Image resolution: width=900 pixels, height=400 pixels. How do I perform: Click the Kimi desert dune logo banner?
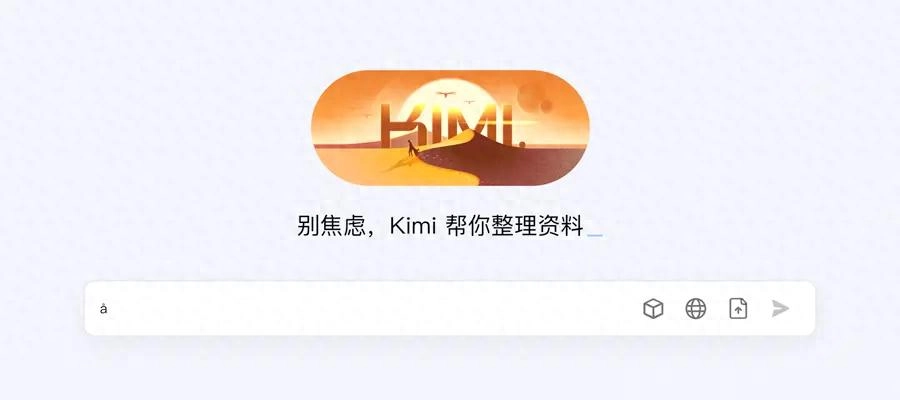(450, 128)
